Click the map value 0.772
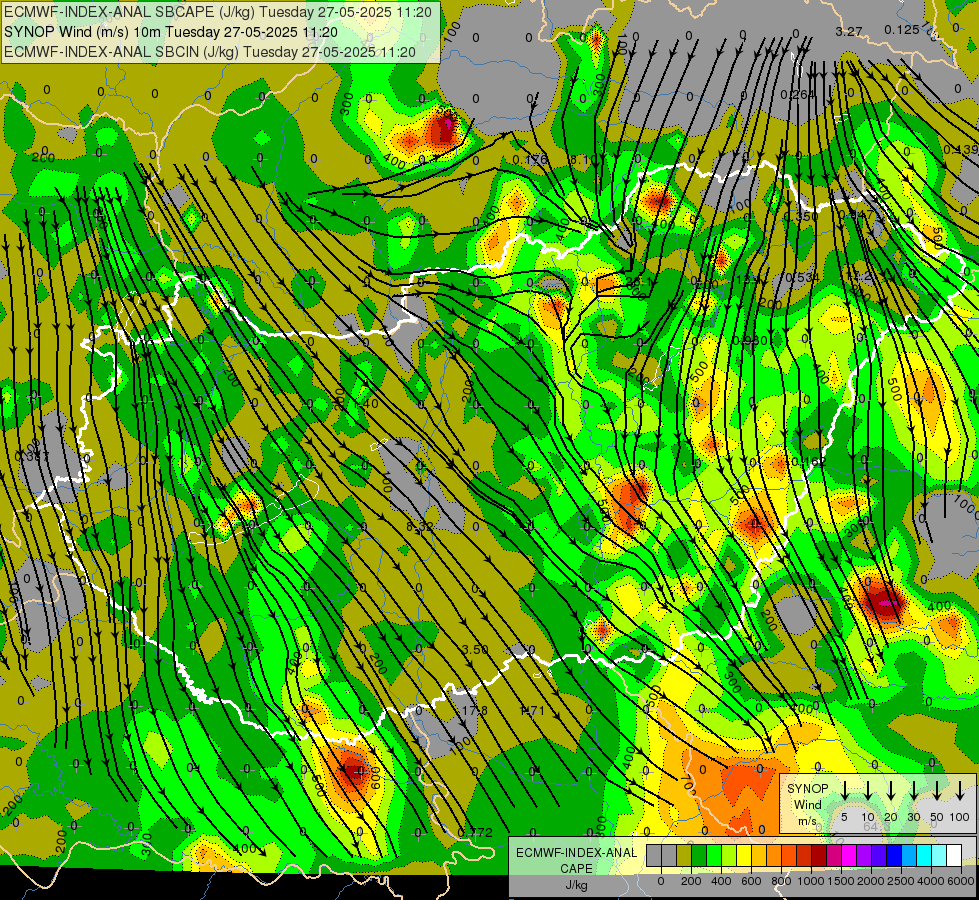Image resolution: width=979 pixels, height=900 pixels. pos(475,832)
